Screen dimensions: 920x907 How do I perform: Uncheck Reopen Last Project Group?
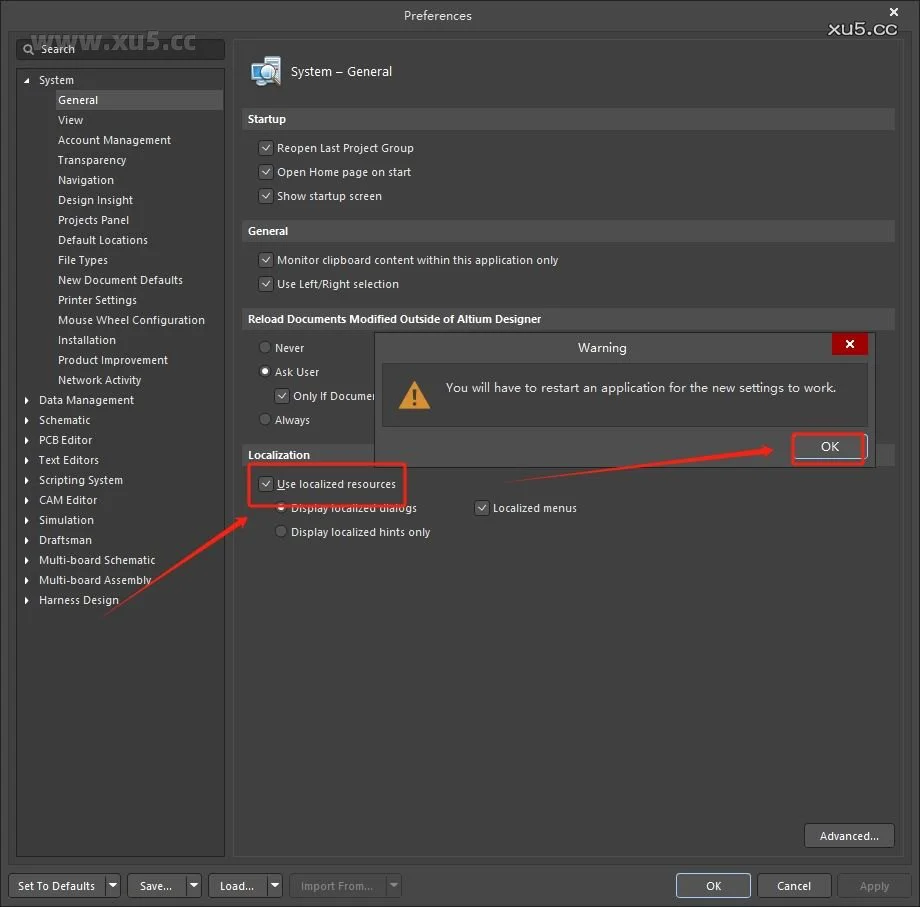(x=266, y=148)
